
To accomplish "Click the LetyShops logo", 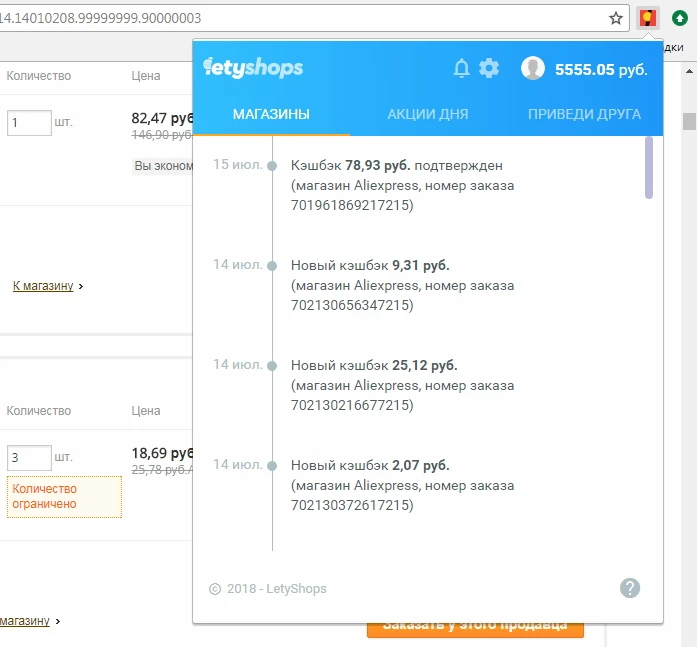I will coord(253,68).
